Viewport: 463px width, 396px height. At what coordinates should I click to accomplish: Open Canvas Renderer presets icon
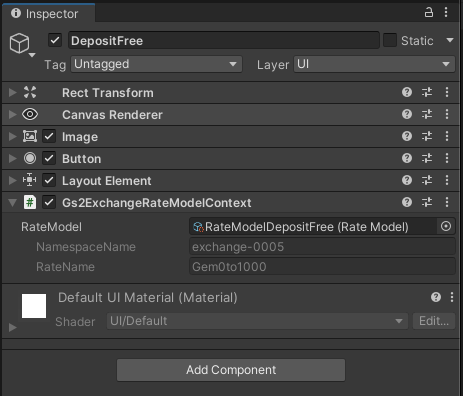pyautogui.click(x=427, y=114)
